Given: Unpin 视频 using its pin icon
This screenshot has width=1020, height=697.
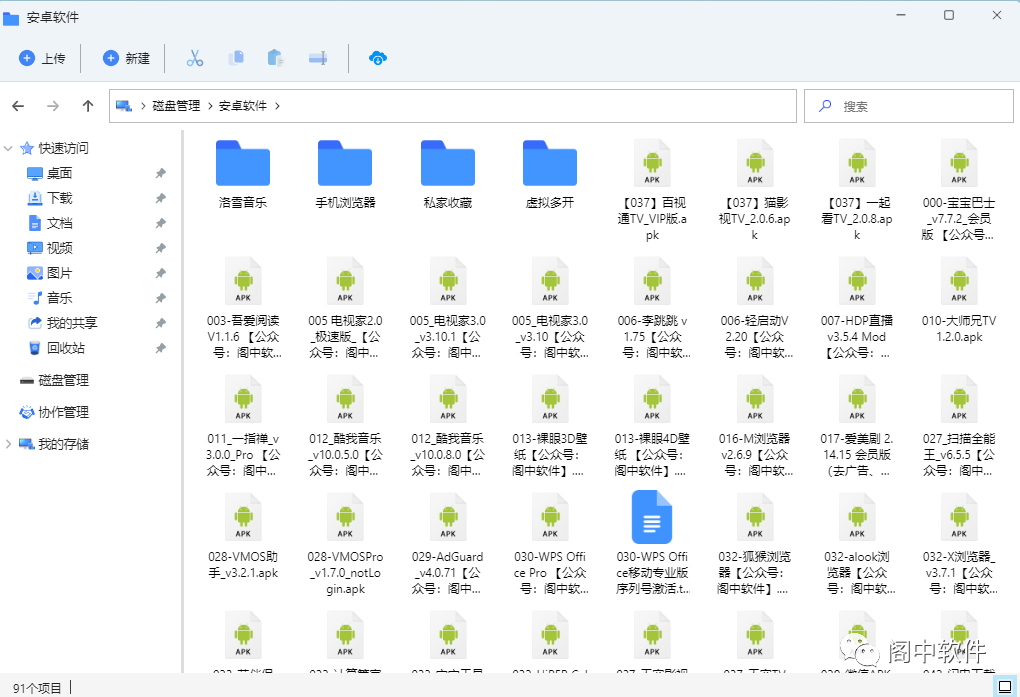Looking at the screenshot, I should click(161, 248).
